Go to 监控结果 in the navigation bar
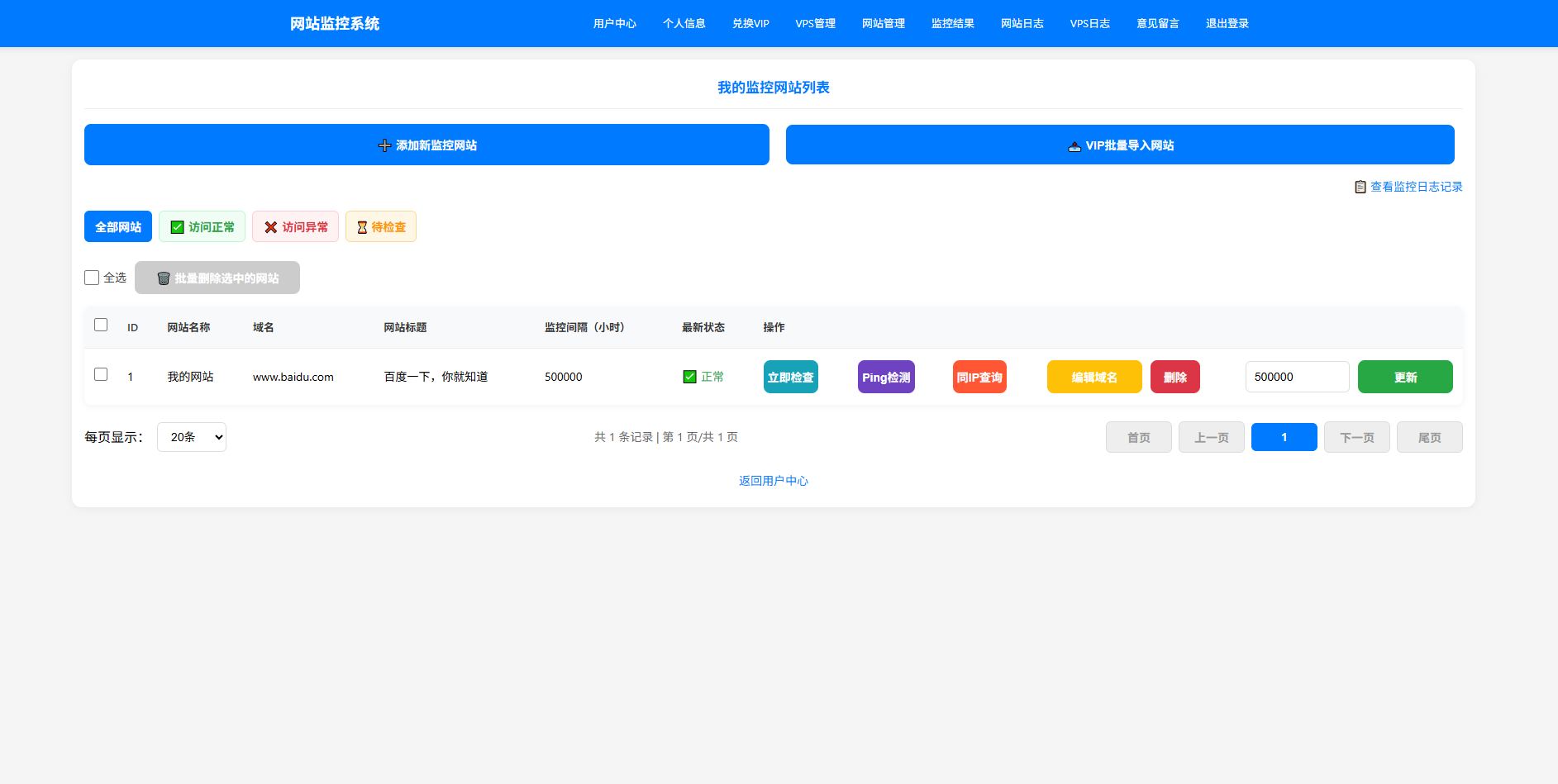Viewport: 1558px width, 784px height. [952, 23]
